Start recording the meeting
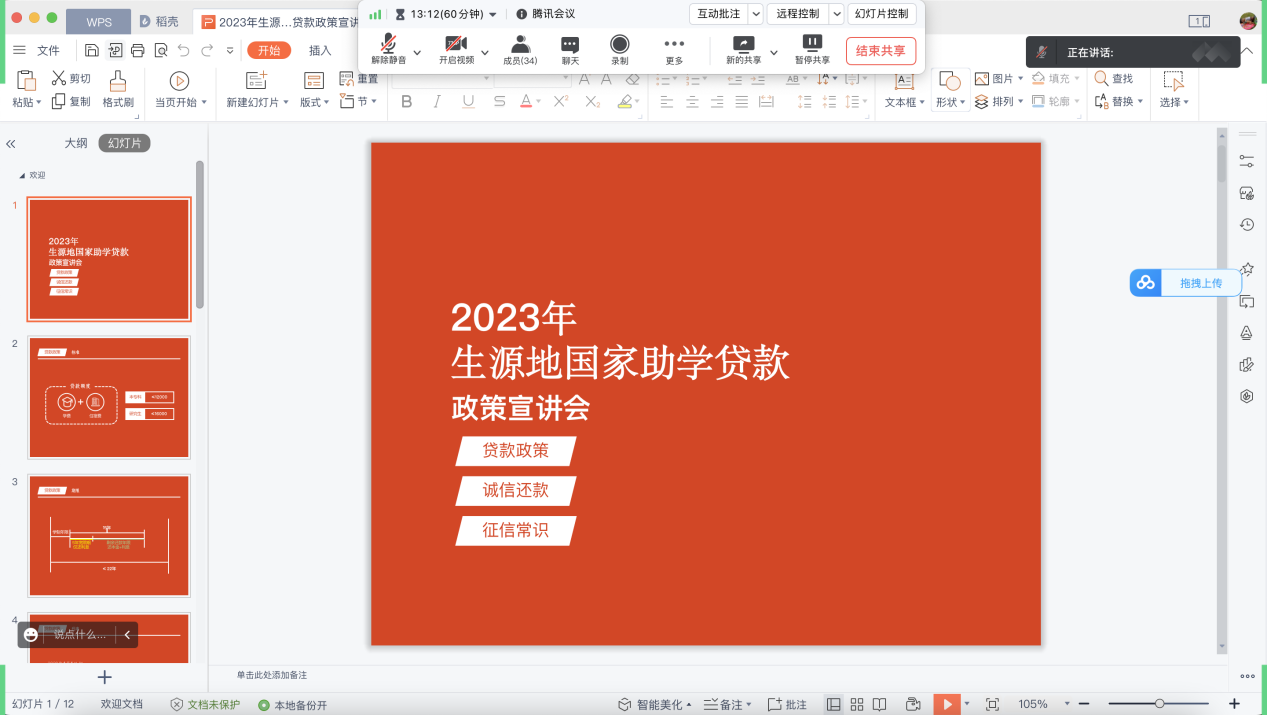This screenshot has height=715, width=1267. click(x=620, y=46)
